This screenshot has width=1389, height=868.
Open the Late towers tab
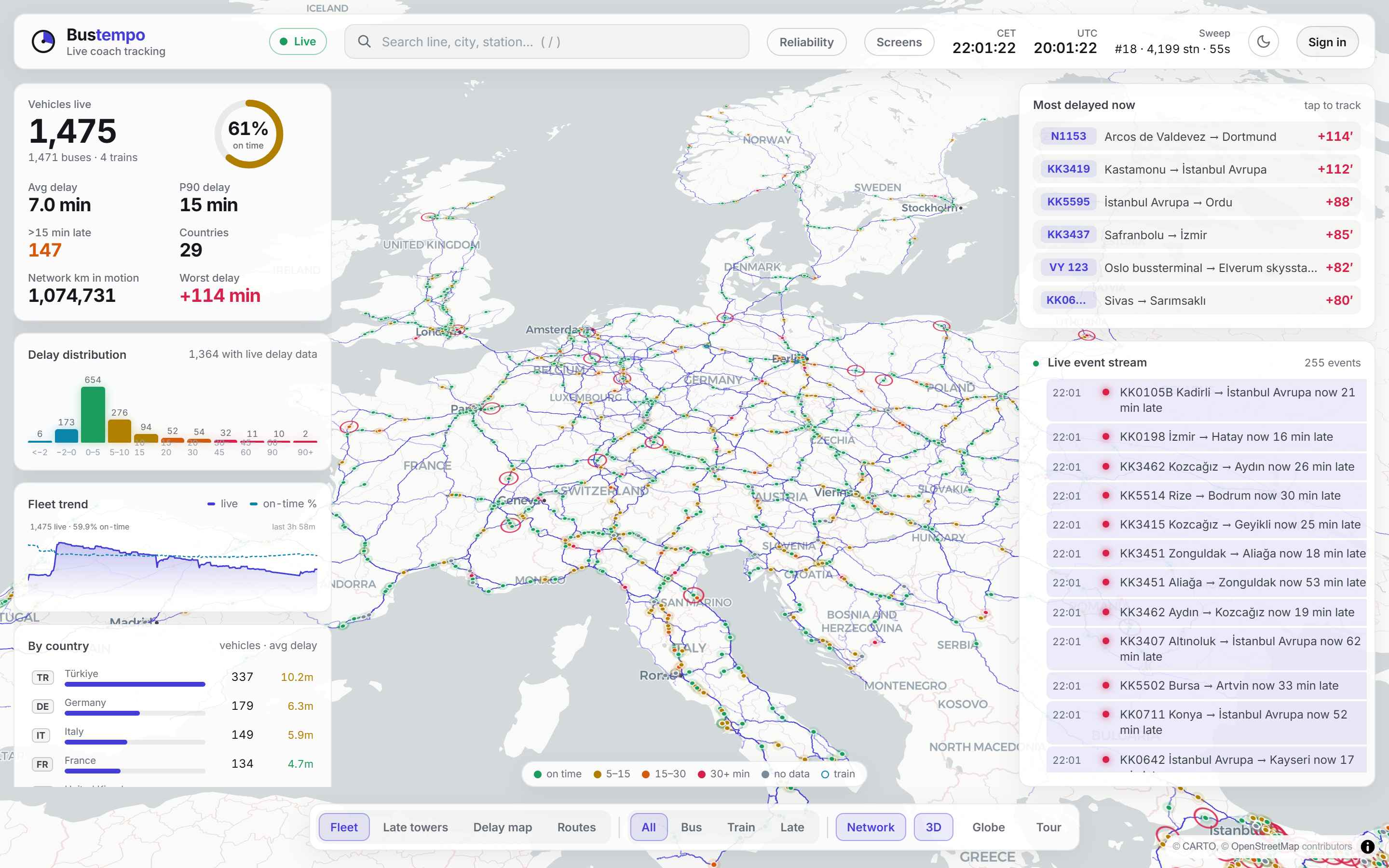tap(416, 827)
